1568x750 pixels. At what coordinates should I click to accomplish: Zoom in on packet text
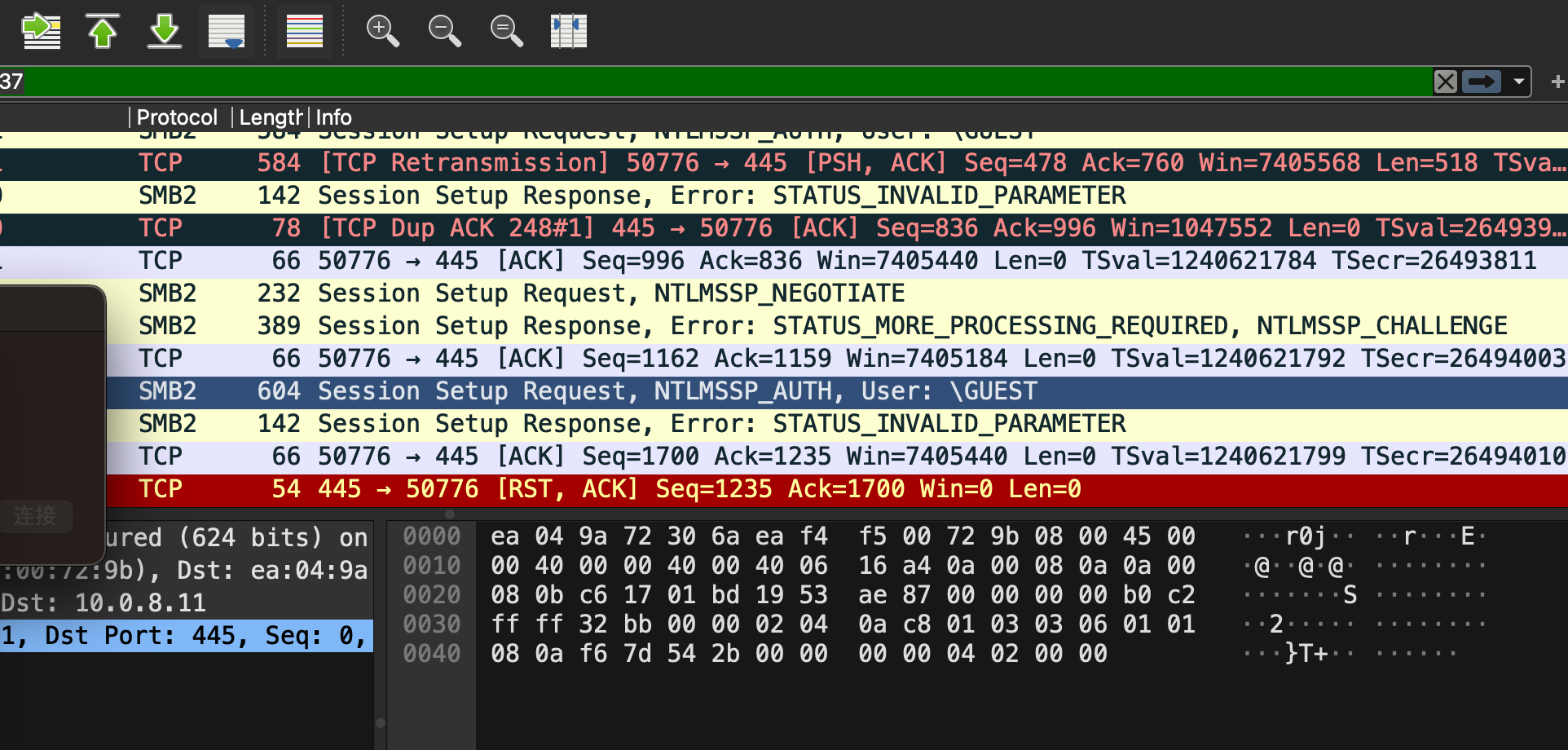(x=382, y=32)
